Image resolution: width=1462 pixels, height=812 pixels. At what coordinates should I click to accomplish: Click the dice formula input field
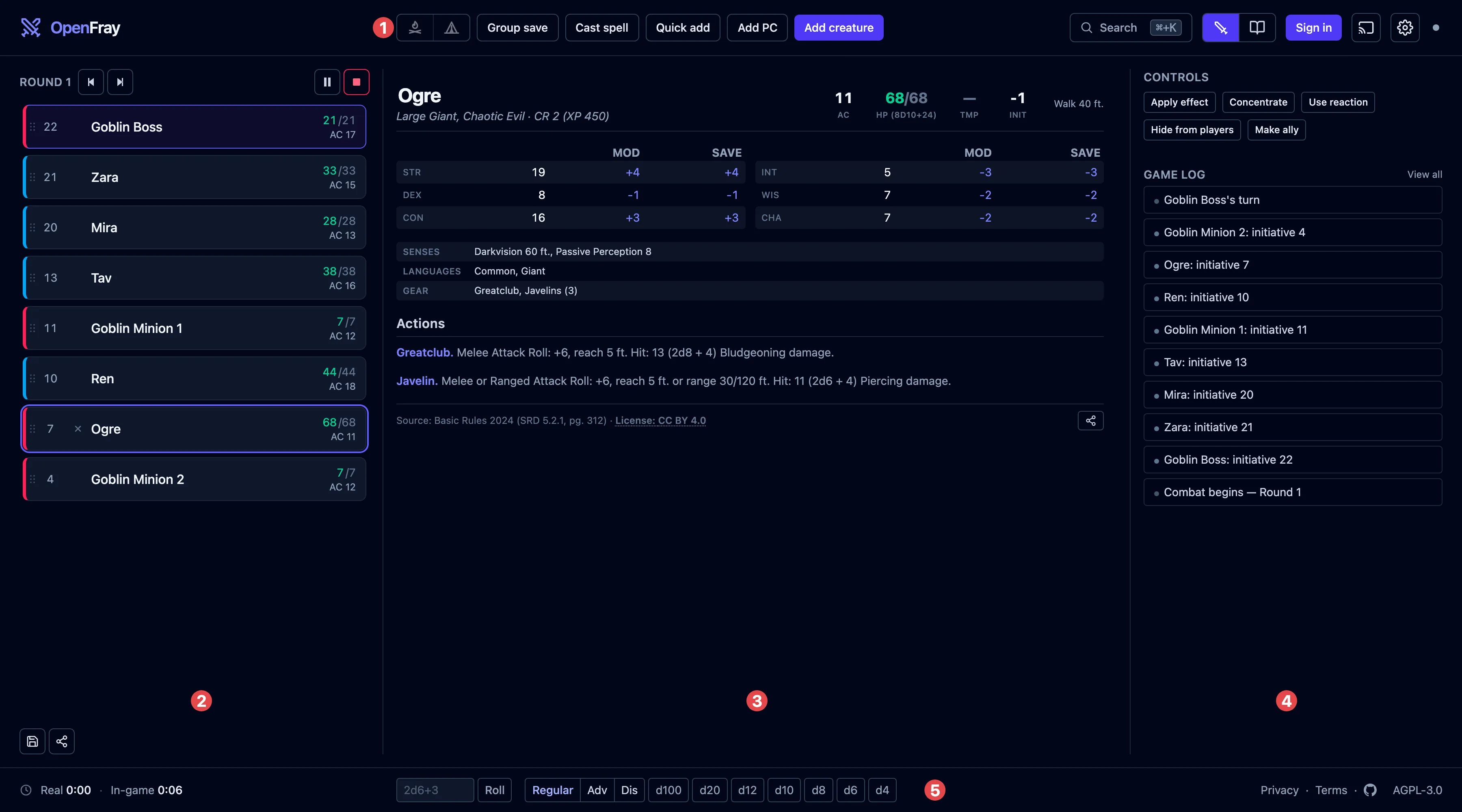pos(435,790)
